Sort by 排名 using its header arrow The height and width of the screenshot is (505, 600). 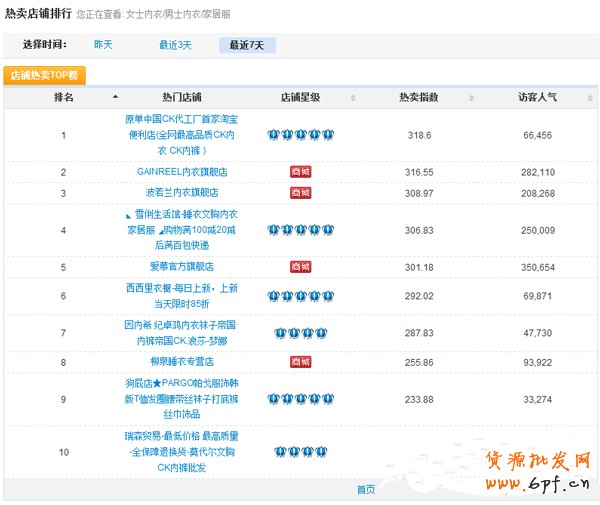point(115,97)
